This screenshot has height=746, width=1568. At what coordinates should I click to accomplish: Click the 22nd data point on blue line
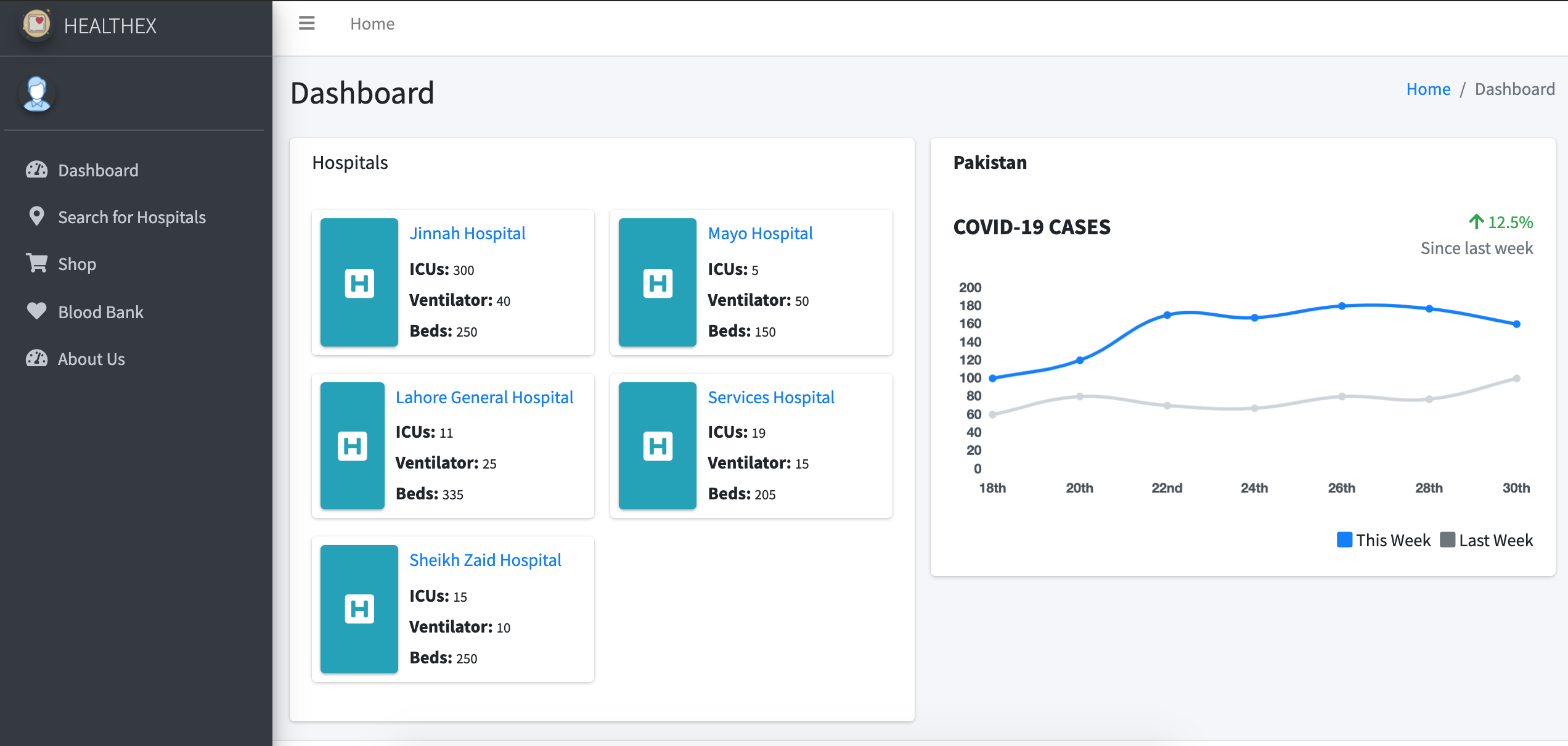(1167, 315)
